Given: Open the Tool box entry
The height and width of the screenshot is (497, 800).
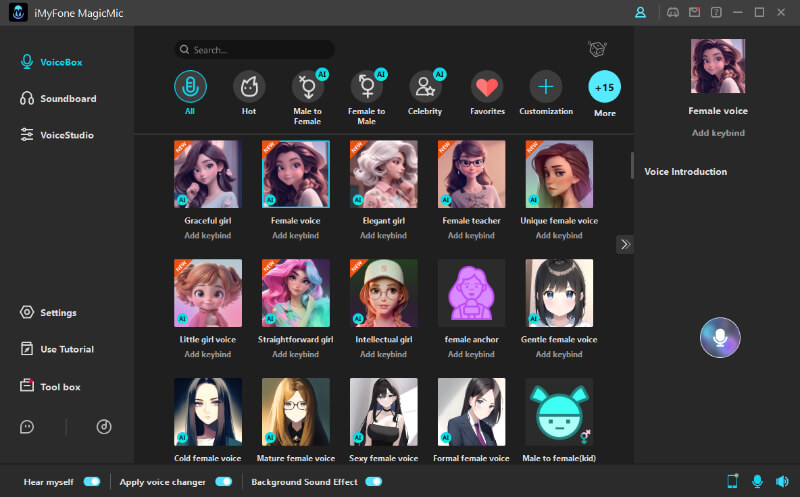Looking at the screenshot, I should [x=50, y=386].
